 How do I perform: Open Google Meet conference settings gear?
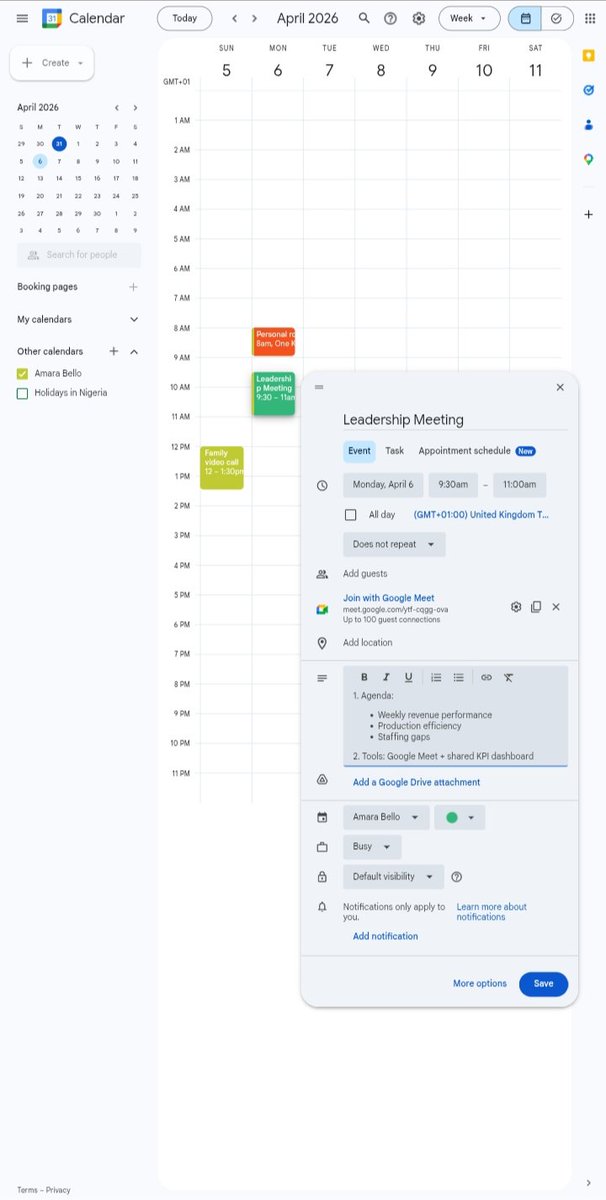pyautogui.click(x=516, y=607)
